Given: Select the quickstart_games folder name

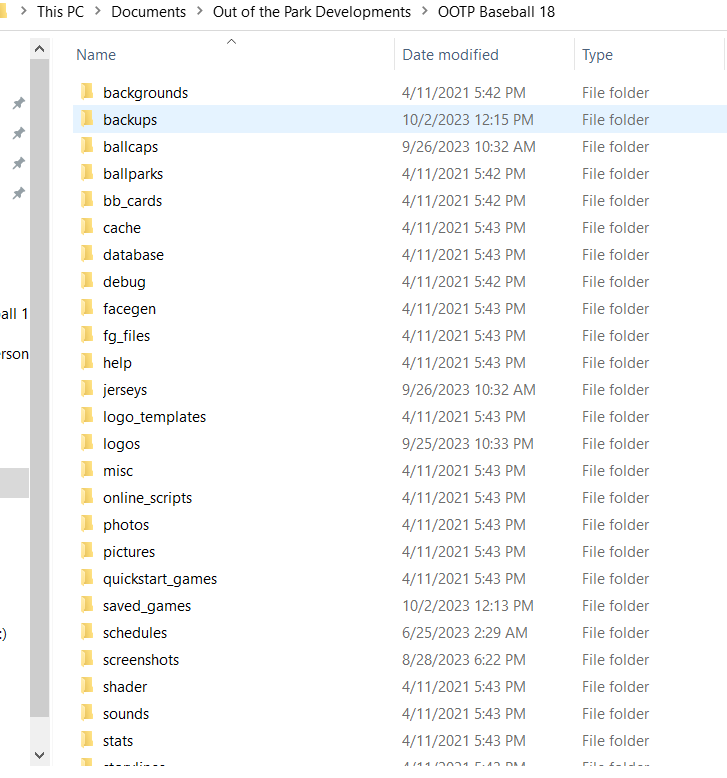Looking at the screenshot, I should click(160, 579).
